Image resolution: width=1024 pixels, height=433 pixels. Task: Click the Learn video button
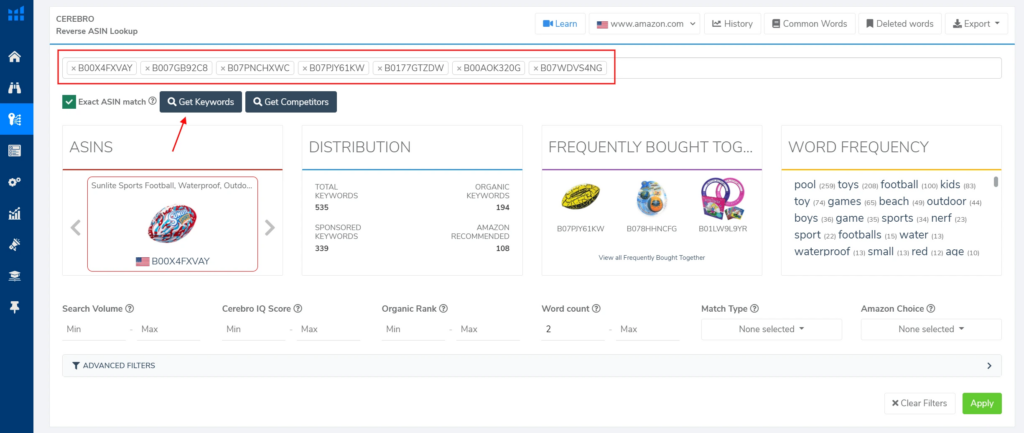pos(560,24)
